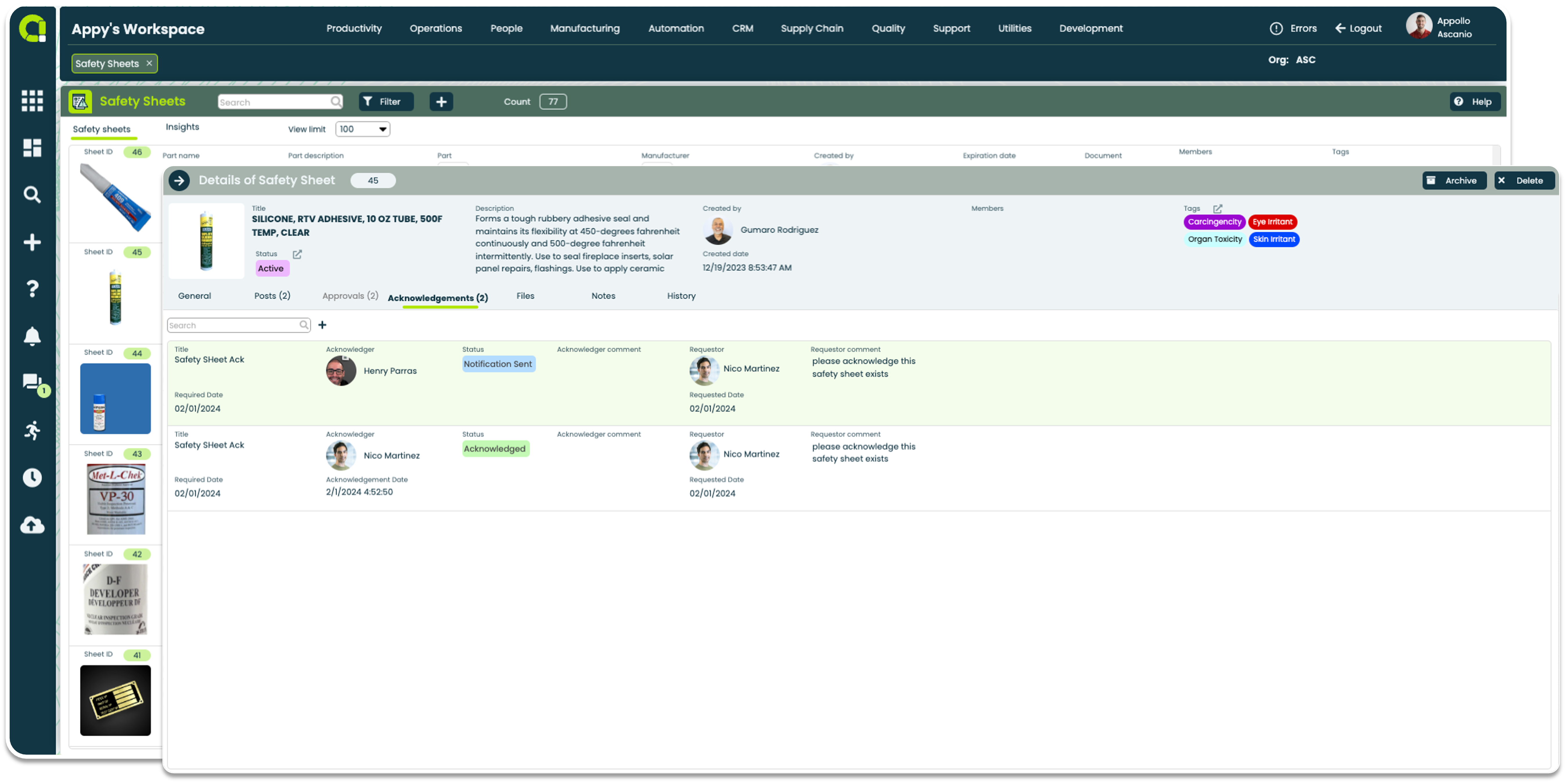Click the Notification Sent status badge
This screenshot has width=1566, height=784.
(x=498, y=364)
